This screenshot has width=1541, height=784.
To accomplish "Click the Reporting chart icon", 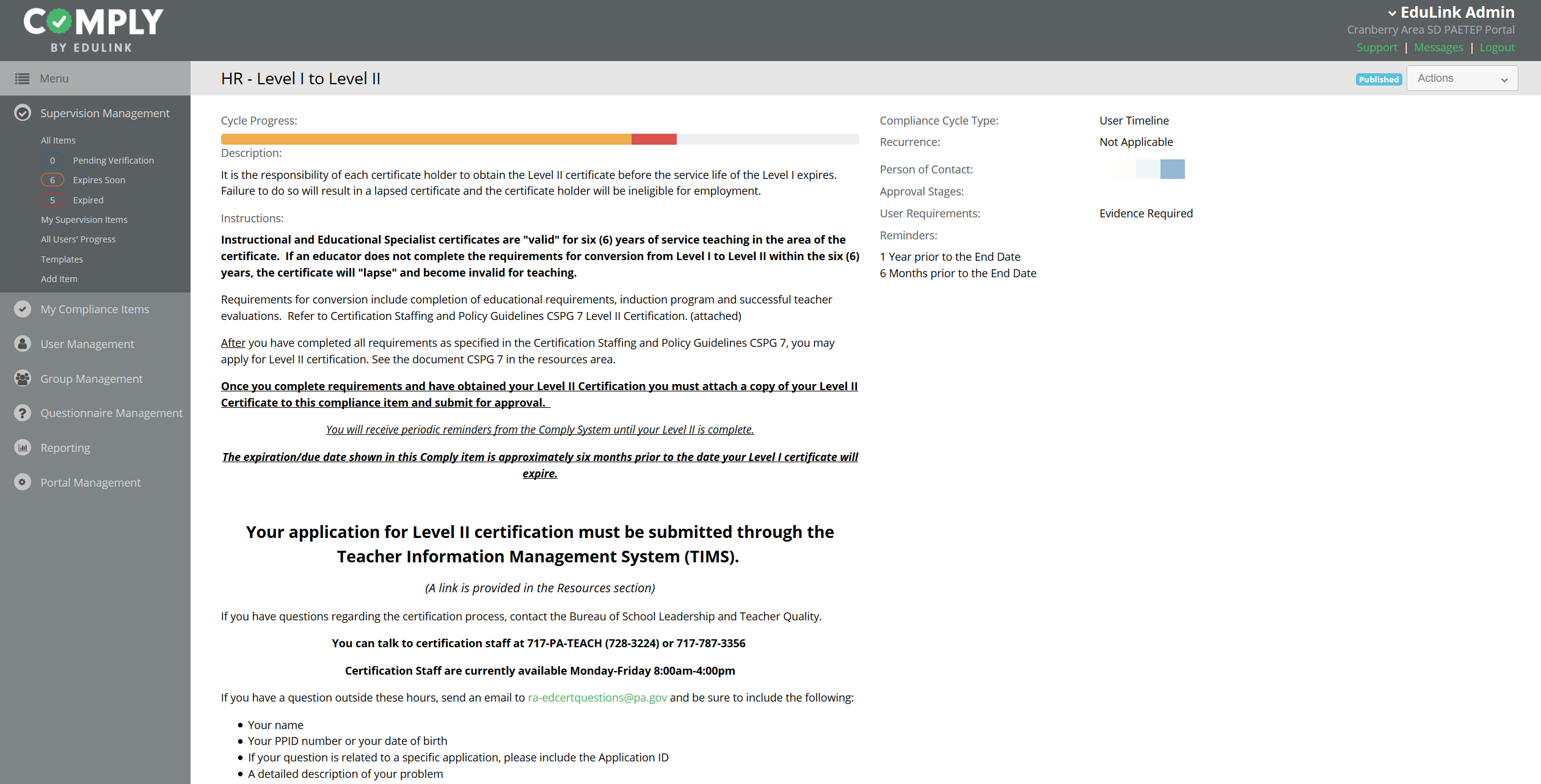I will 23,448.
